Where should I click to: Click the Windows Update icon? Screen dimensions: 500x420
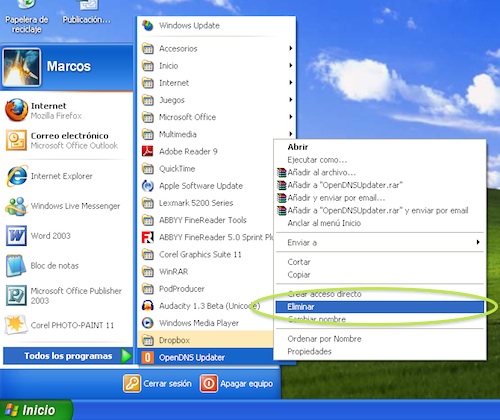coord(148,25)
